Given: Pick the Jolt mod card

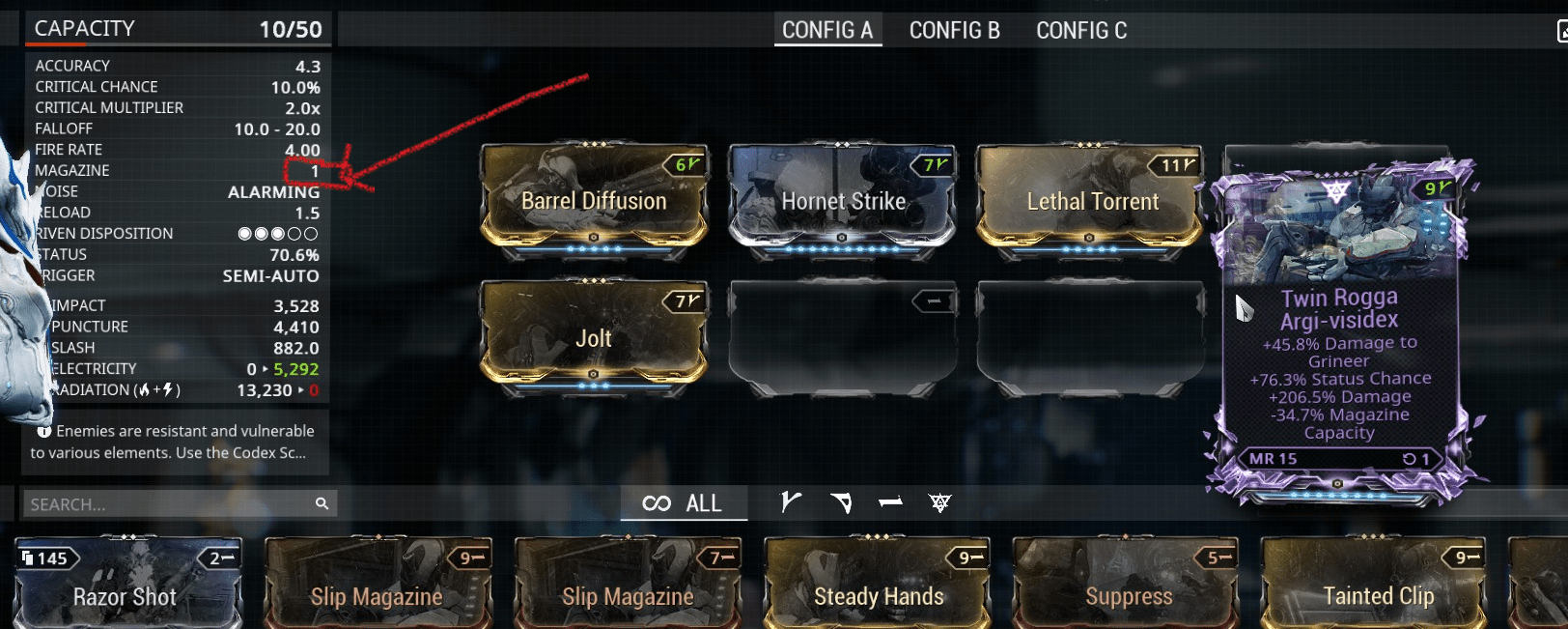Looking at the screenshot, I should [594, 337].
